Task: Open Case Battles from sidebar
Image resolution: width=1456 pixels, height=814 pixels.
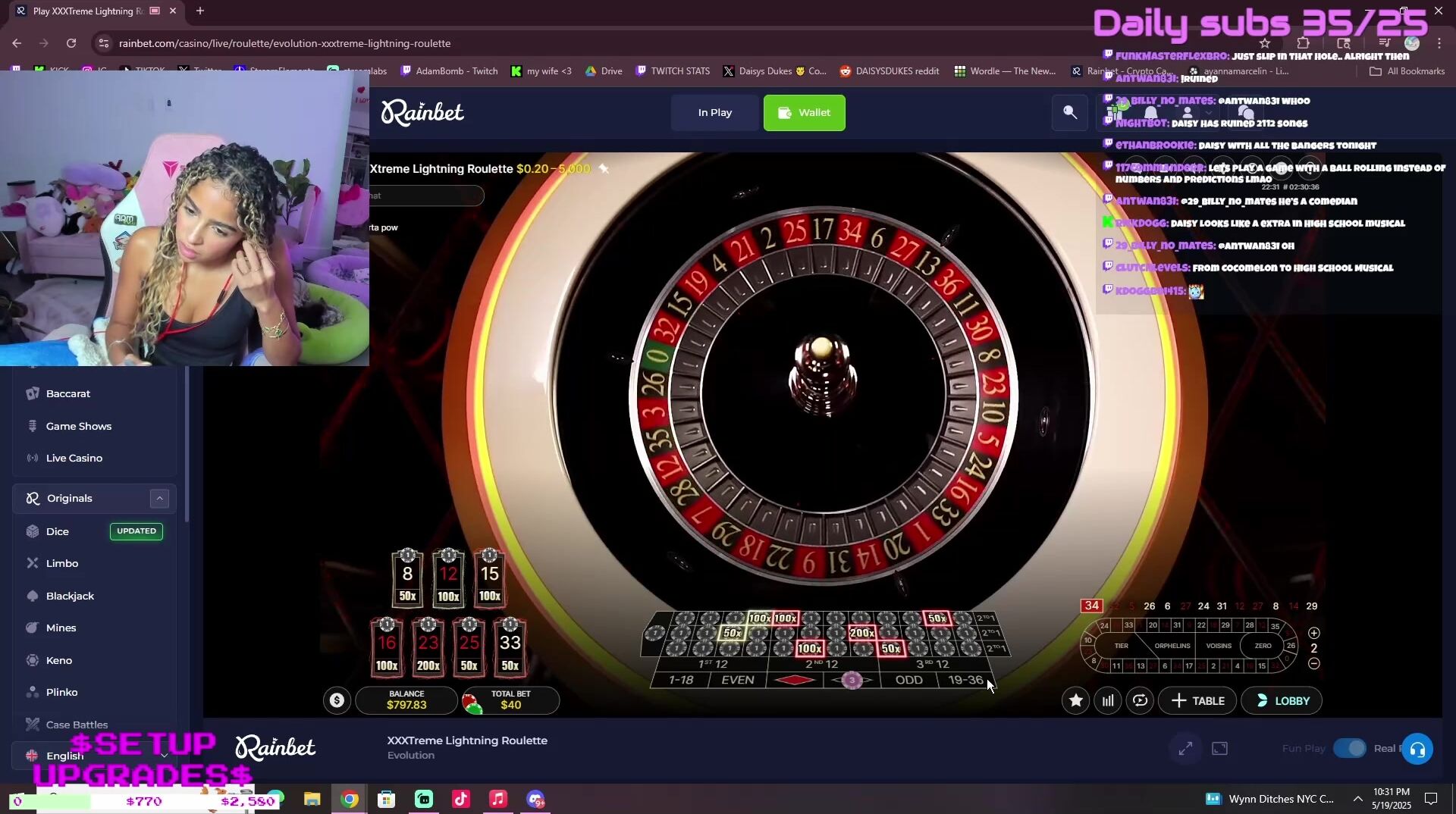Action: 77,725
